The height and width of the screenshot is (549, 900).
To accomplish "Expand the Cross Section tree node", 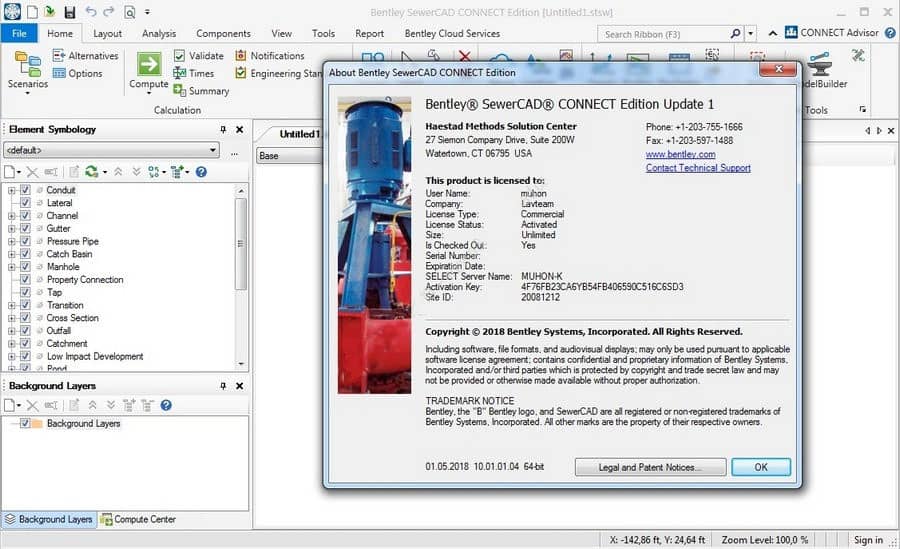I will point(11,318).
